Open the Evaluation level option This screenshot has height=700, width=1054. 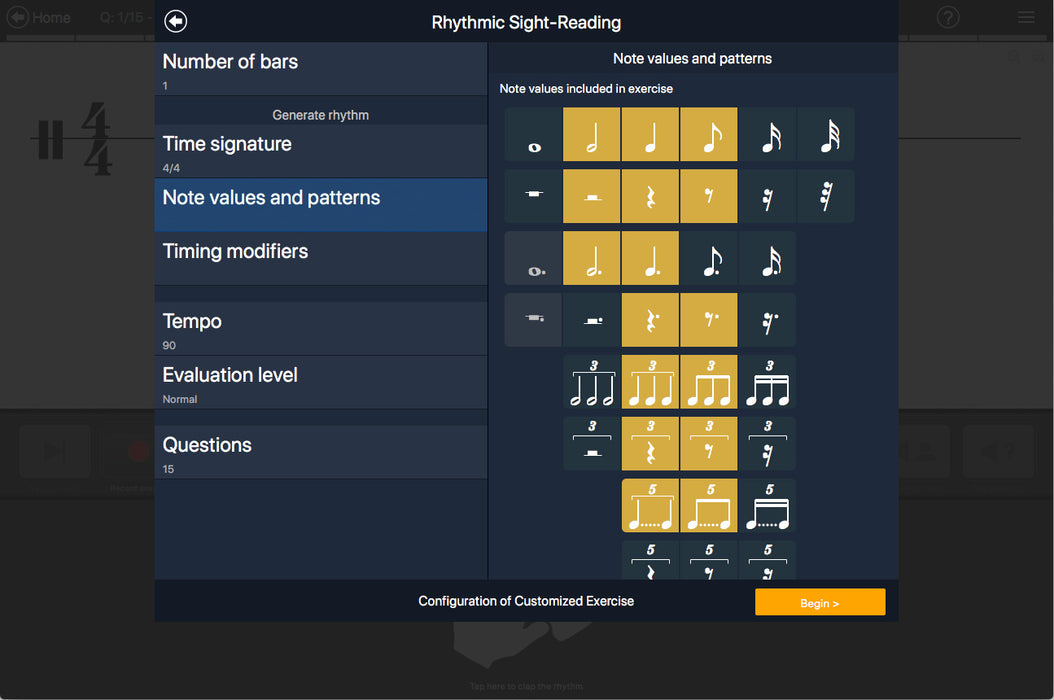320,383
